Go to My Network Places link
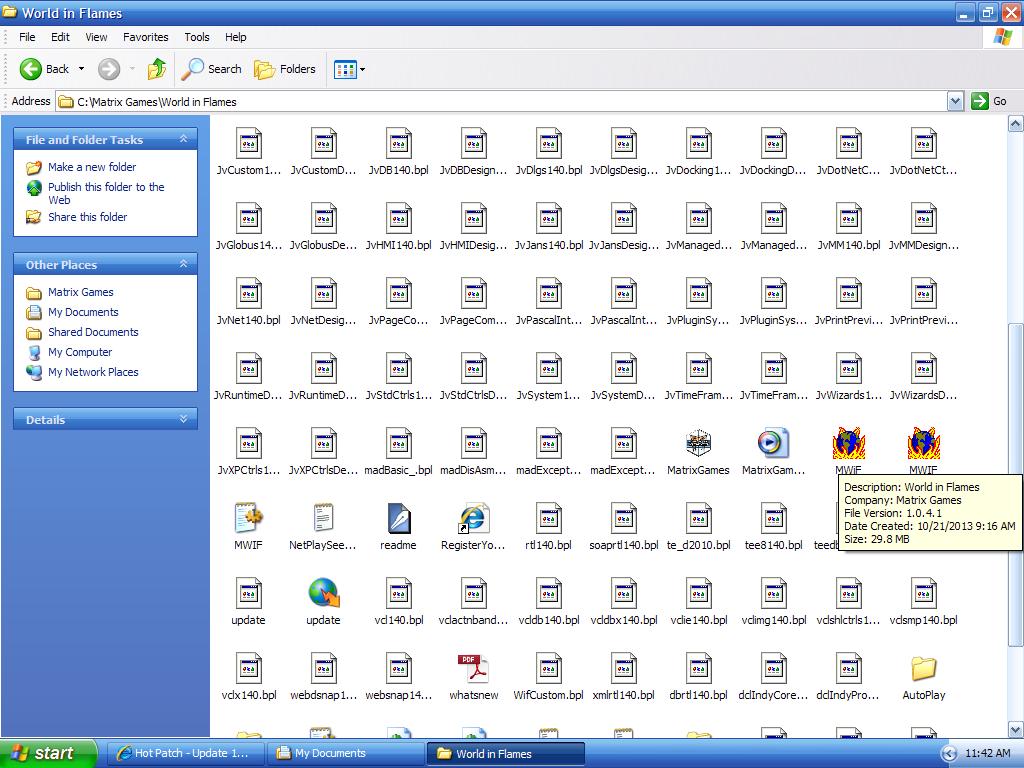This screenshot has width=1024, height=768. [x=93, y=372]
